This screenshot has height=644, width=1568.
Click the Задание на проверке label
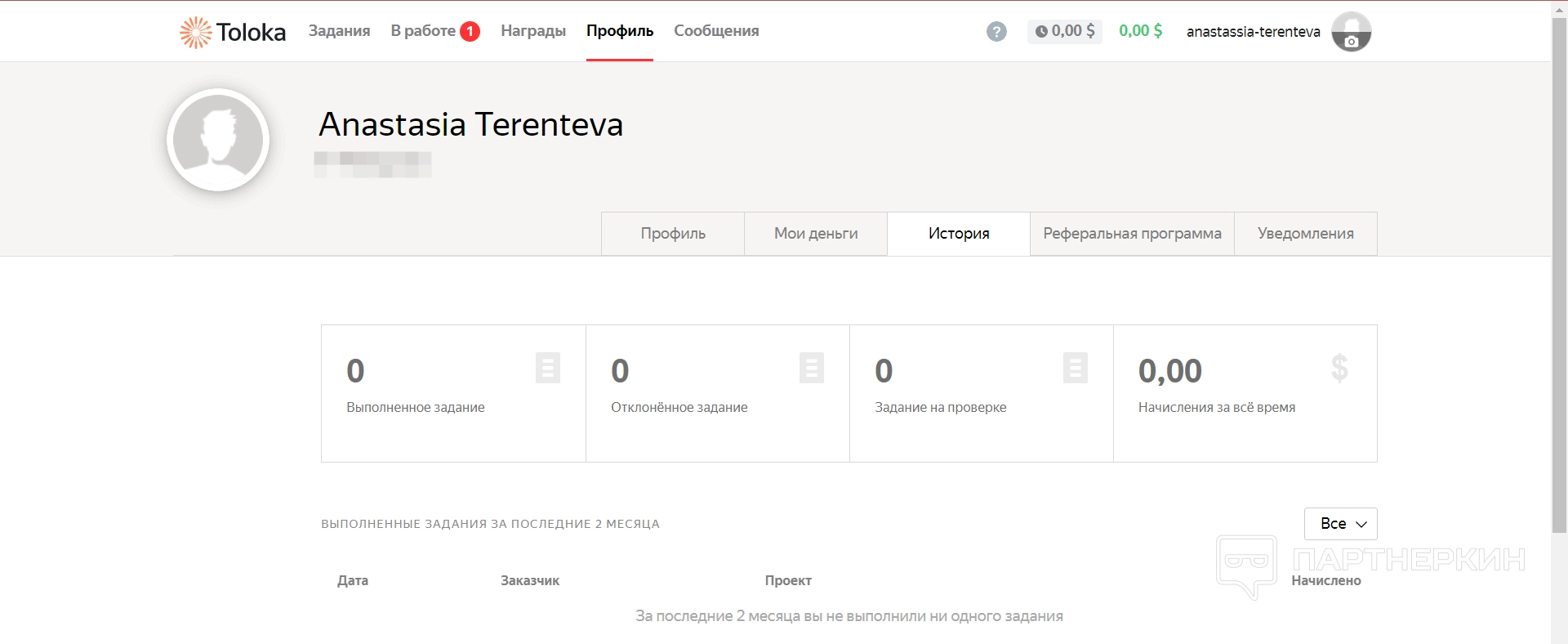941,407
